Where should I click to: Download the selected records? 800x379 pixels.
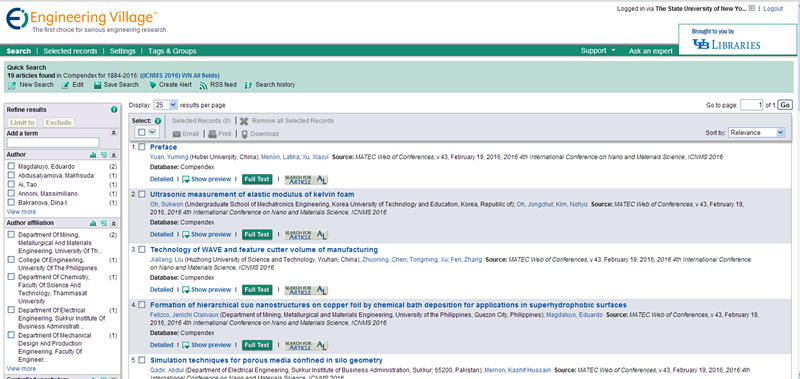260,134
